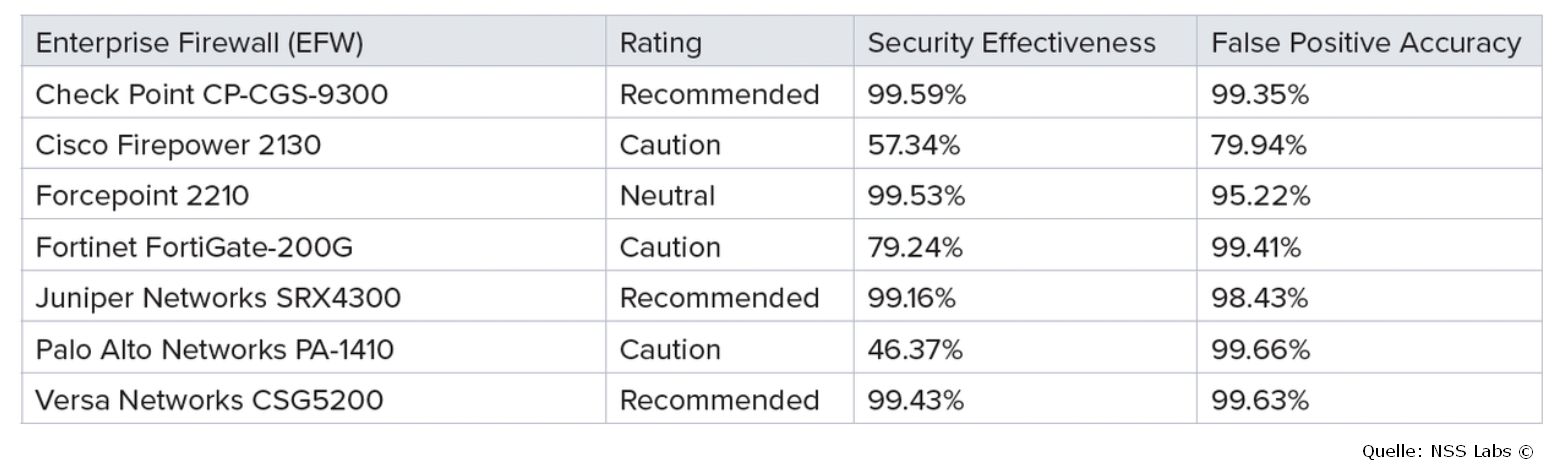
Task: Select the 79.94% false positive accuracy
Action: pyautogui.click(x=1259, y=145)
